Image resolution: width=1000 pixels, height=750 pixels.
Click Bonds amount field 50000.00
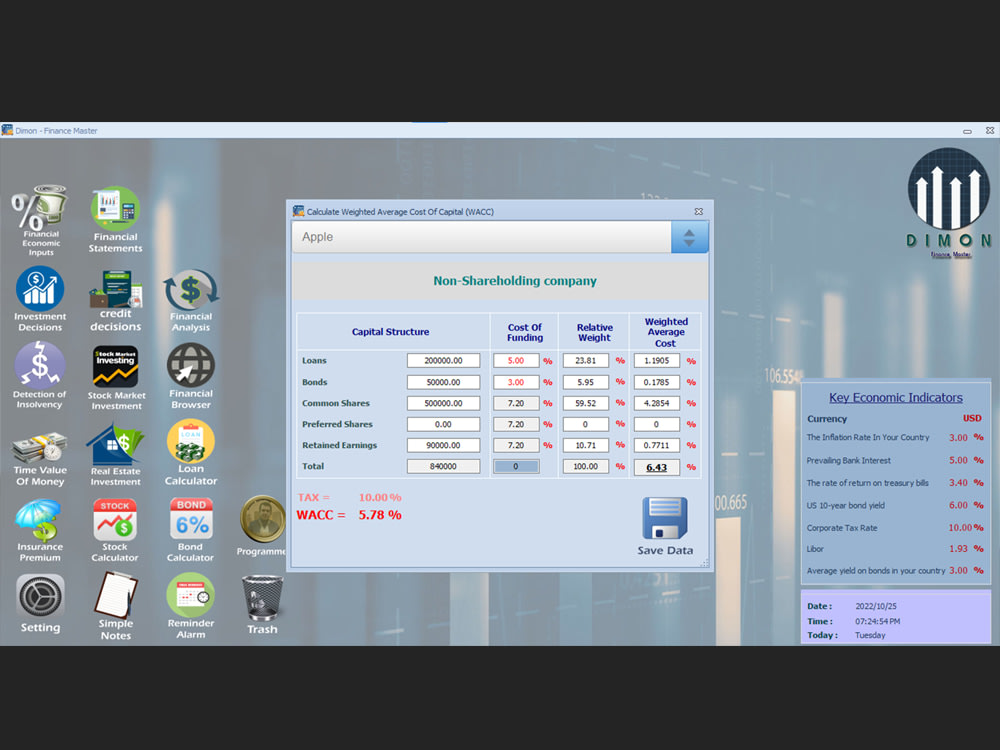point(443,382)
